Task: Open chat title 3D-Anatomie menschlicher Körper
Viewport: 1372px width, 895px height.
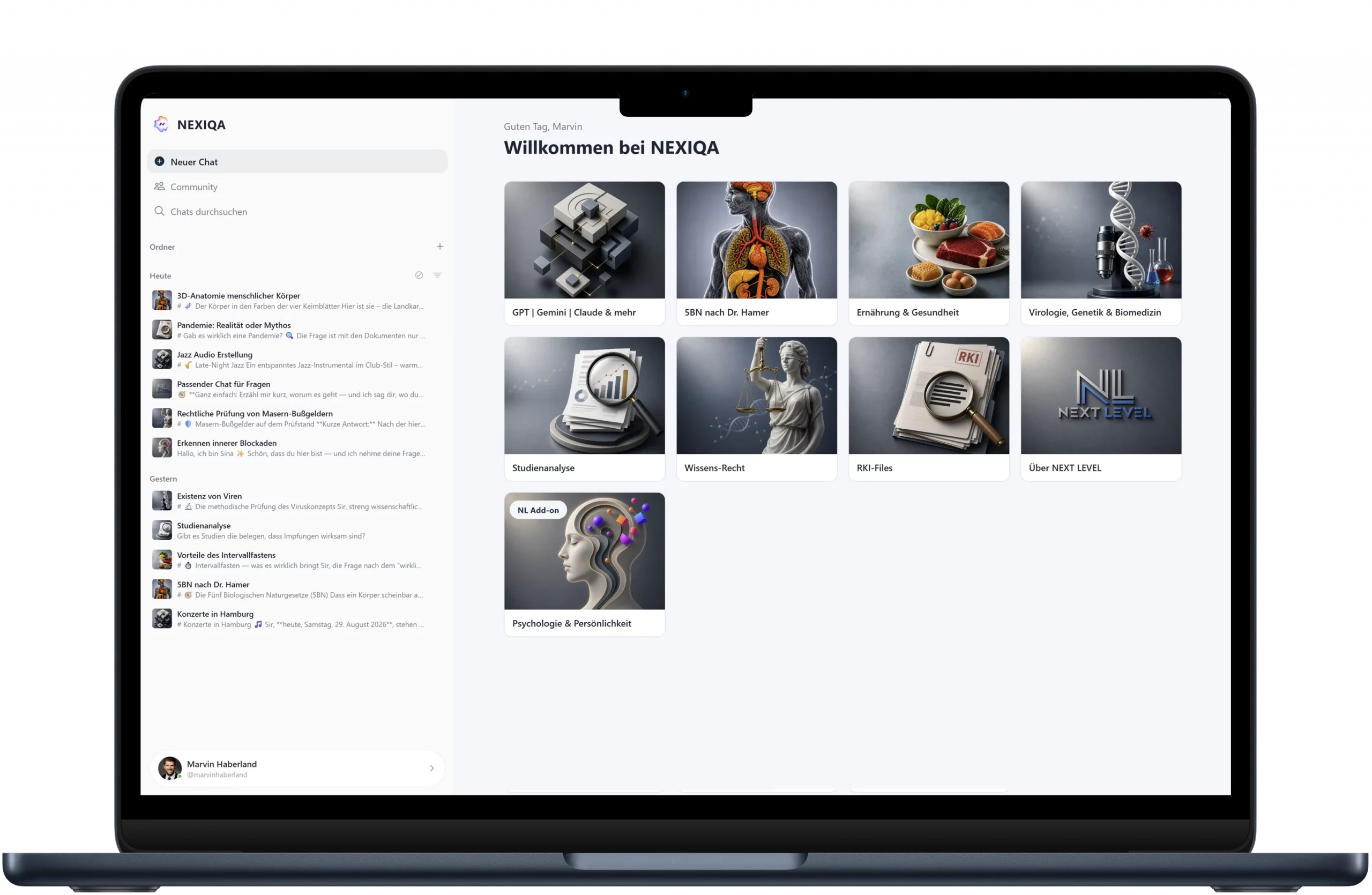Action: pyautogui.click(x=238, y=296)
